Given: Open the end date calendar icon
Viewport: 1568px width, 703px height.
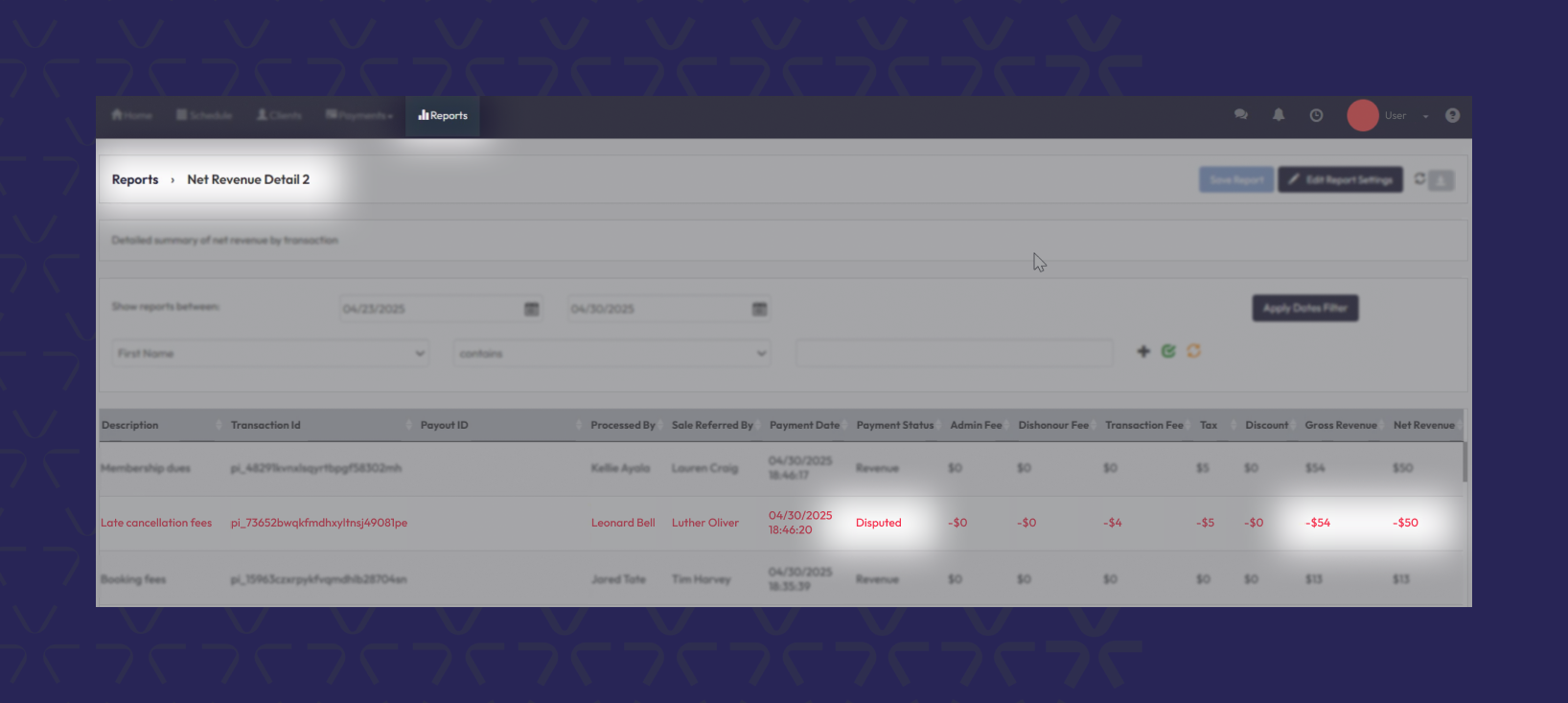Looking at the screenshot, I should 759,309.
